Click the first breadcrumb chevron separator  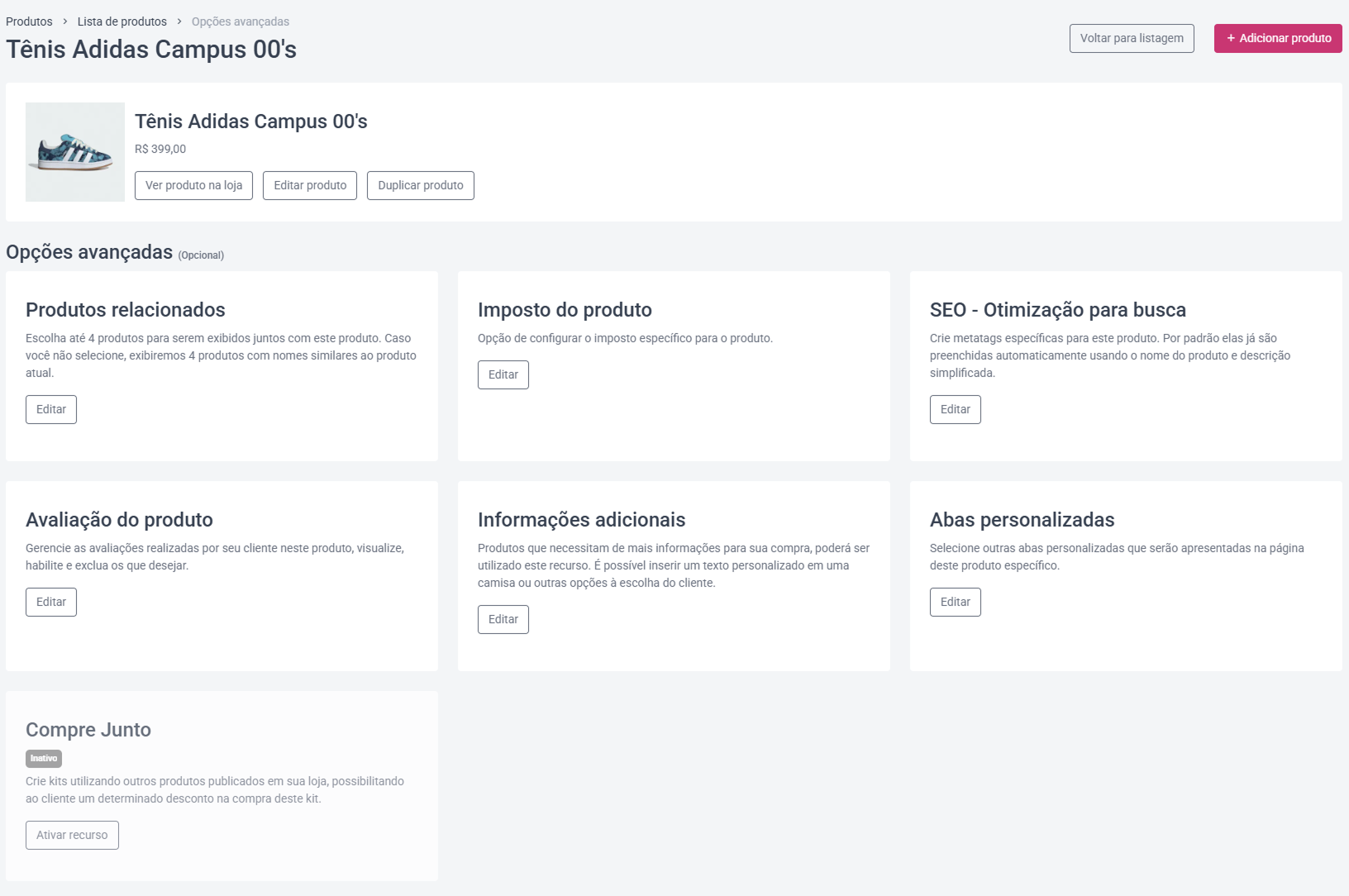[x=65, y=21]
